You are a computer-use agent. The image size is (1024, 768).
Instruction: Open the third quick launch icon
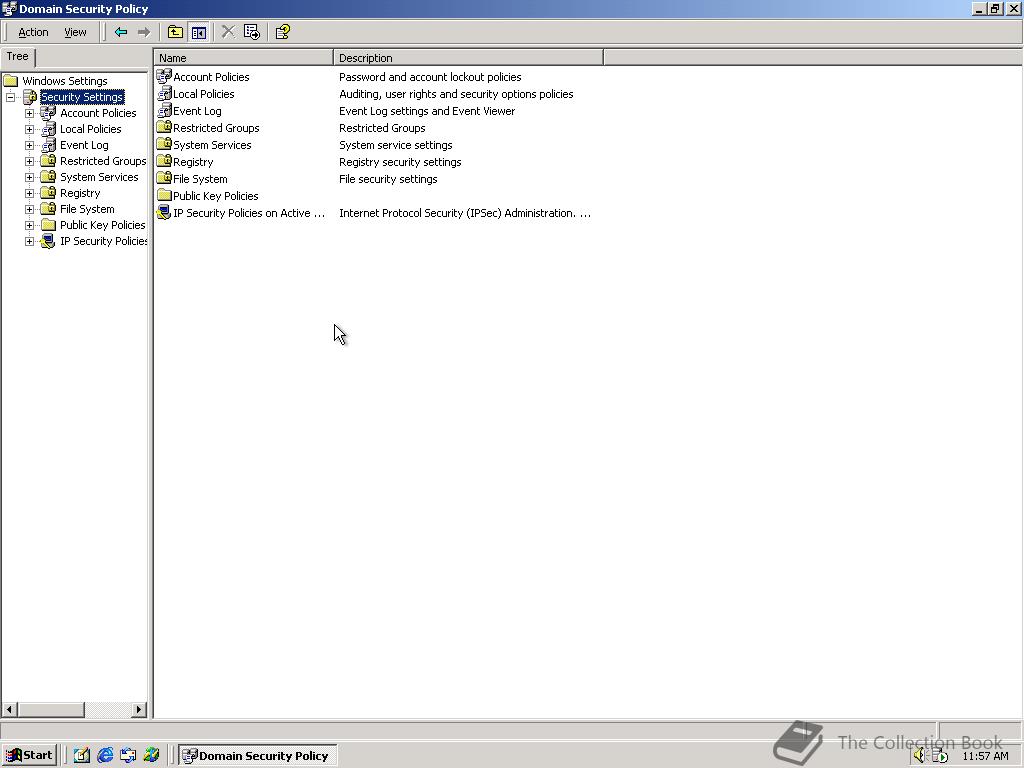coord(128,756)
